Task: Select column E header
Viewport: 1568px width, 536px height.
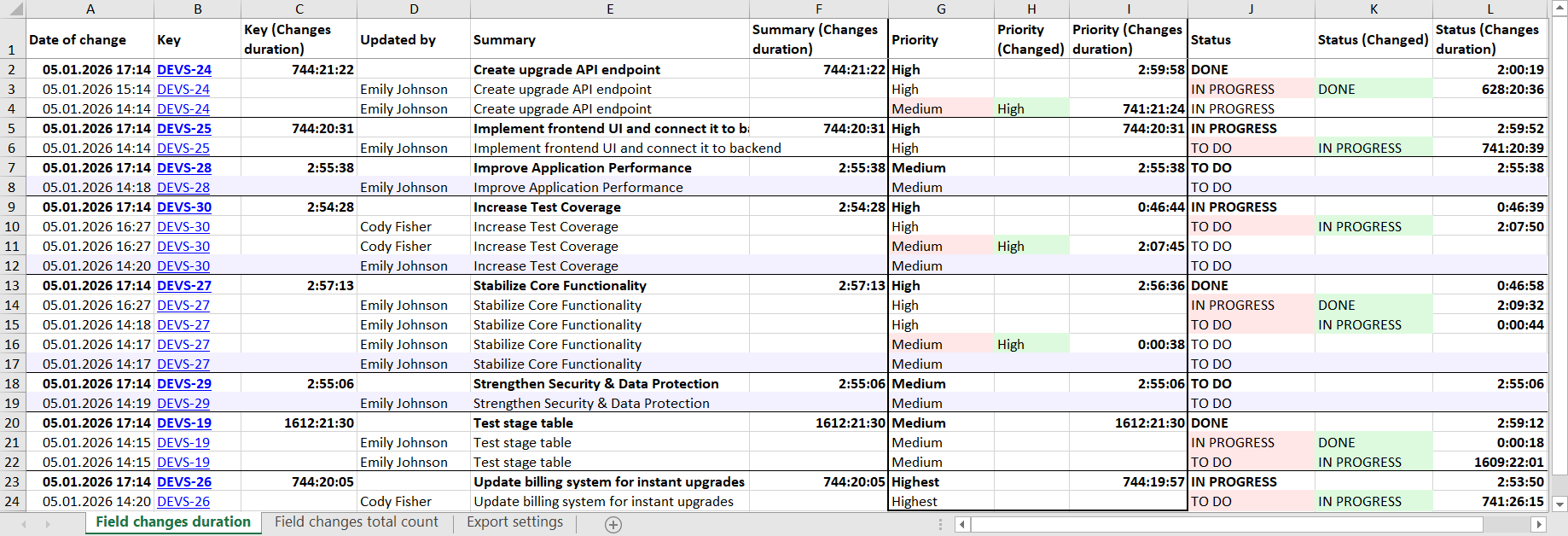Action: pos(610,9)
